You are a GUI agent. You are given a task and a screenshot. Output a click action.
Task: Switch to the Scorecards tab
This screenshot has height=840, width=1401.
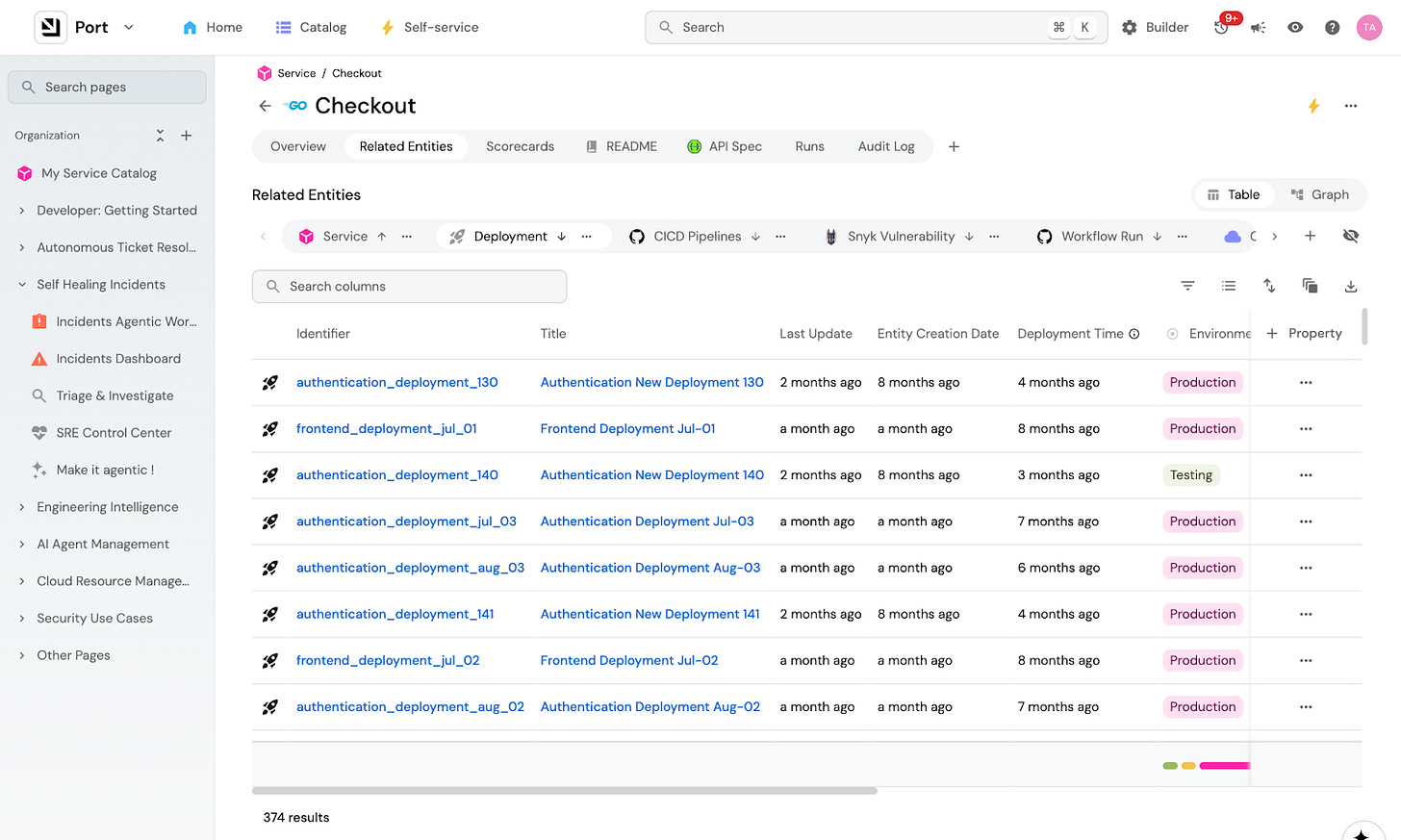coord(520,146)
